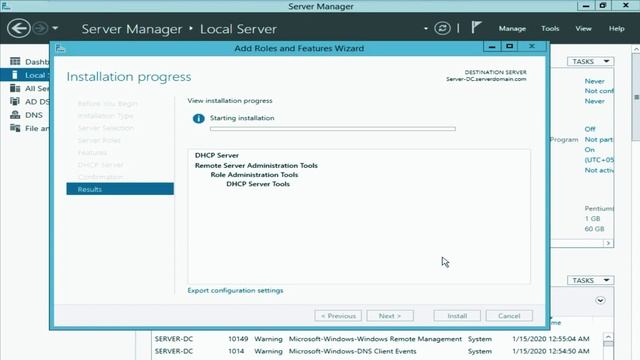Click the properties horizontal scroll right arrow

pos(608,243)
